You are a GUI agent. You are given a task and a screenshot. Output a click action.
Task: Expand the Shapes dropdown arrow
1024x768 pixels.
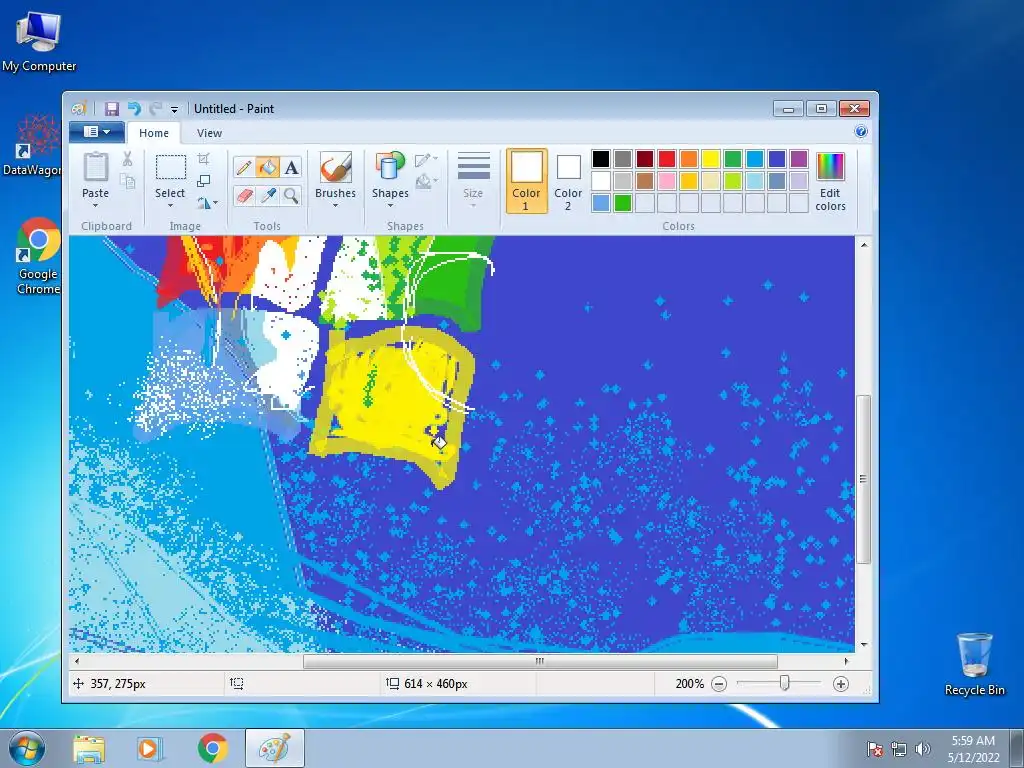coord(390,206)
